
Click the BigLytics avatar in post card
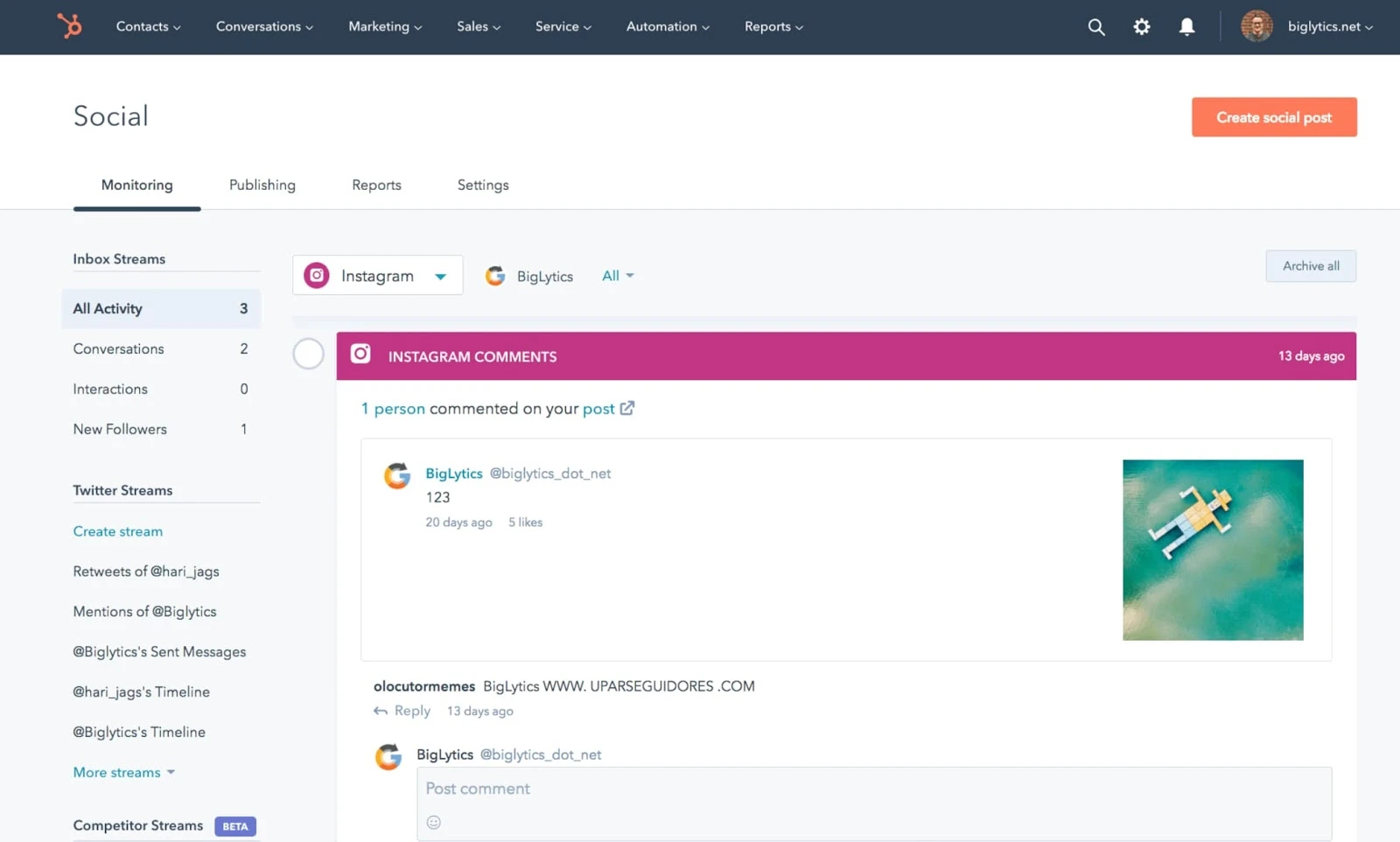pyautogui.click(x=397, y=475)
